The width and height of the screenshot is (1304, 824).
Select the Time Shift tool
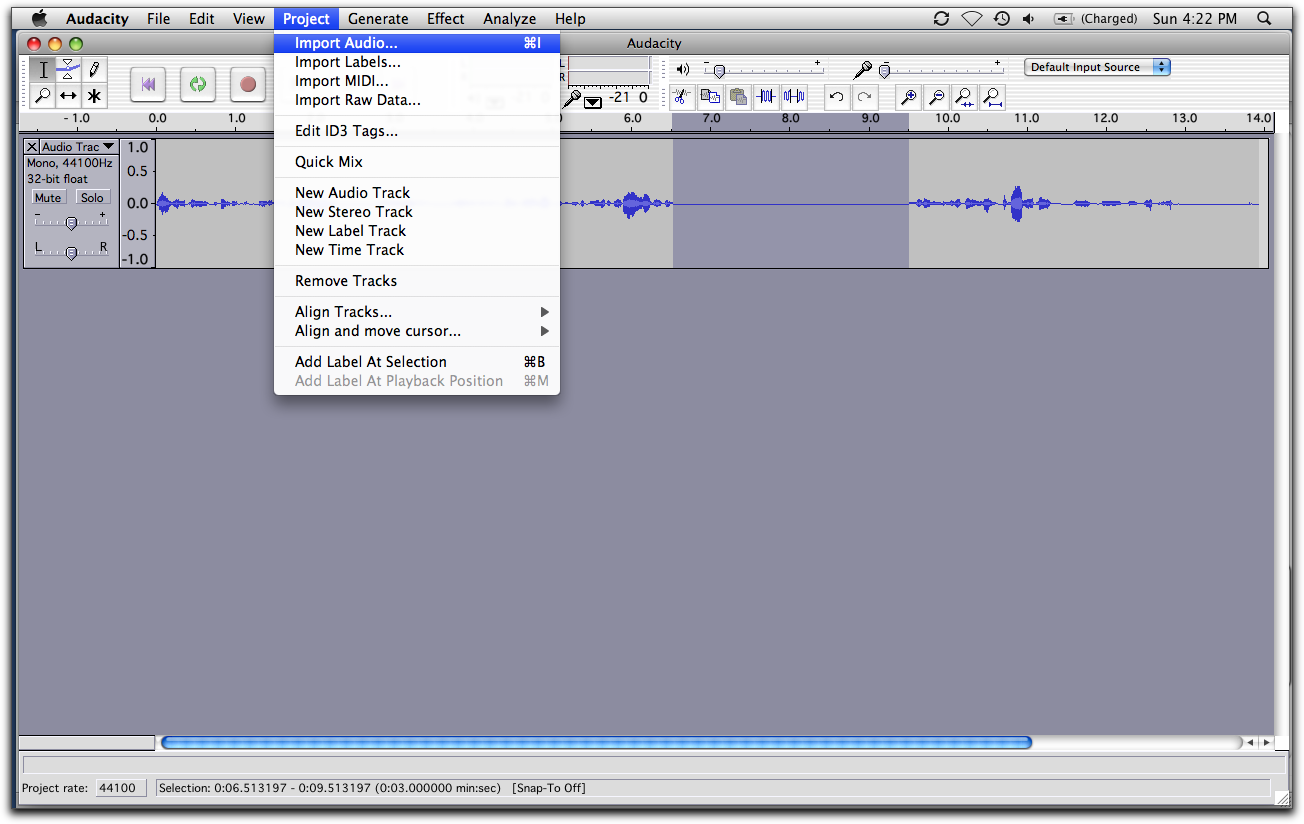(x=68, y=96)
